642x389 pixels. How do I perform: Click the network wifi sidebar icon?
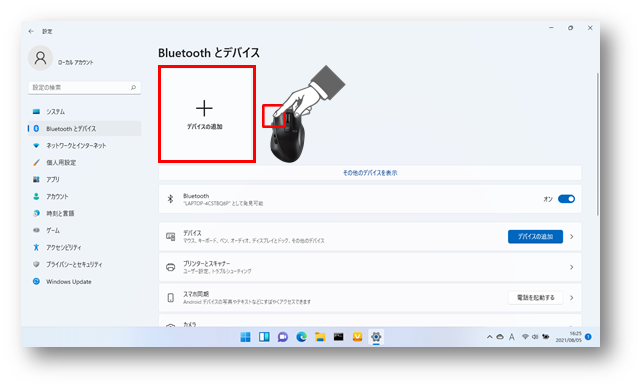coord(36,145)
